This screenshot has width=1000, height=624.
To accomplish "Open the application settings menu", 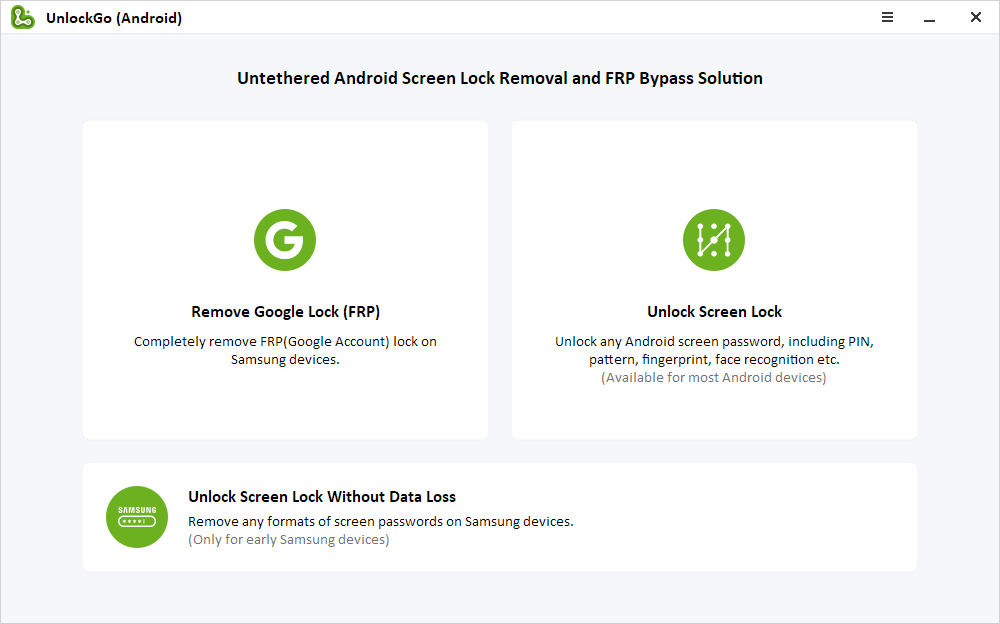I will point(887,17).
